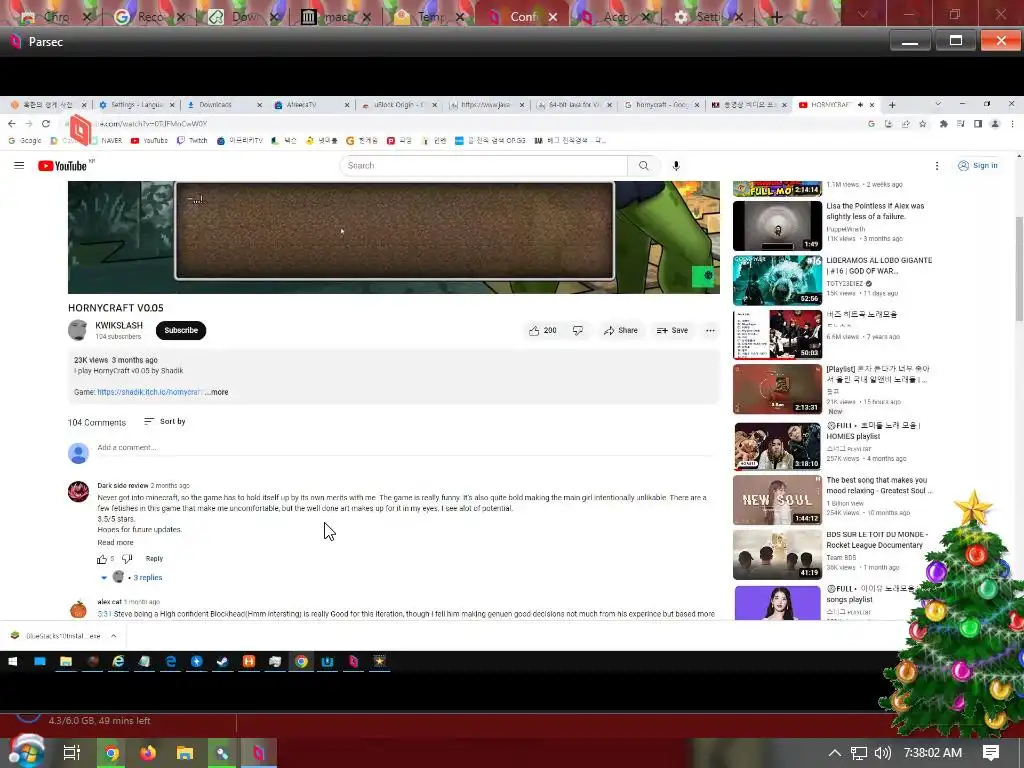Open the YouTube hamburger guide menu
Viewport: 1024px width, 768px height.
[19, 166]
